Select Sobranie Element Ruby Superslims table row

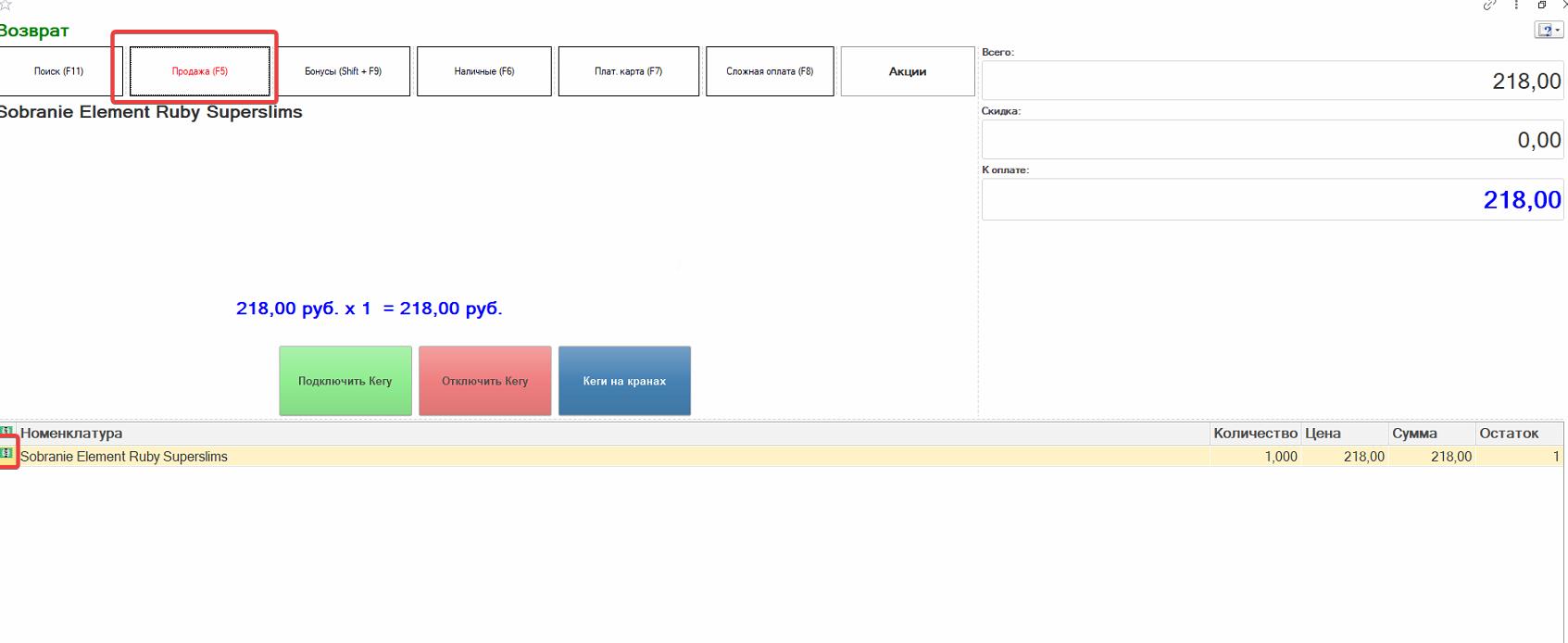(x=783, y=457)
